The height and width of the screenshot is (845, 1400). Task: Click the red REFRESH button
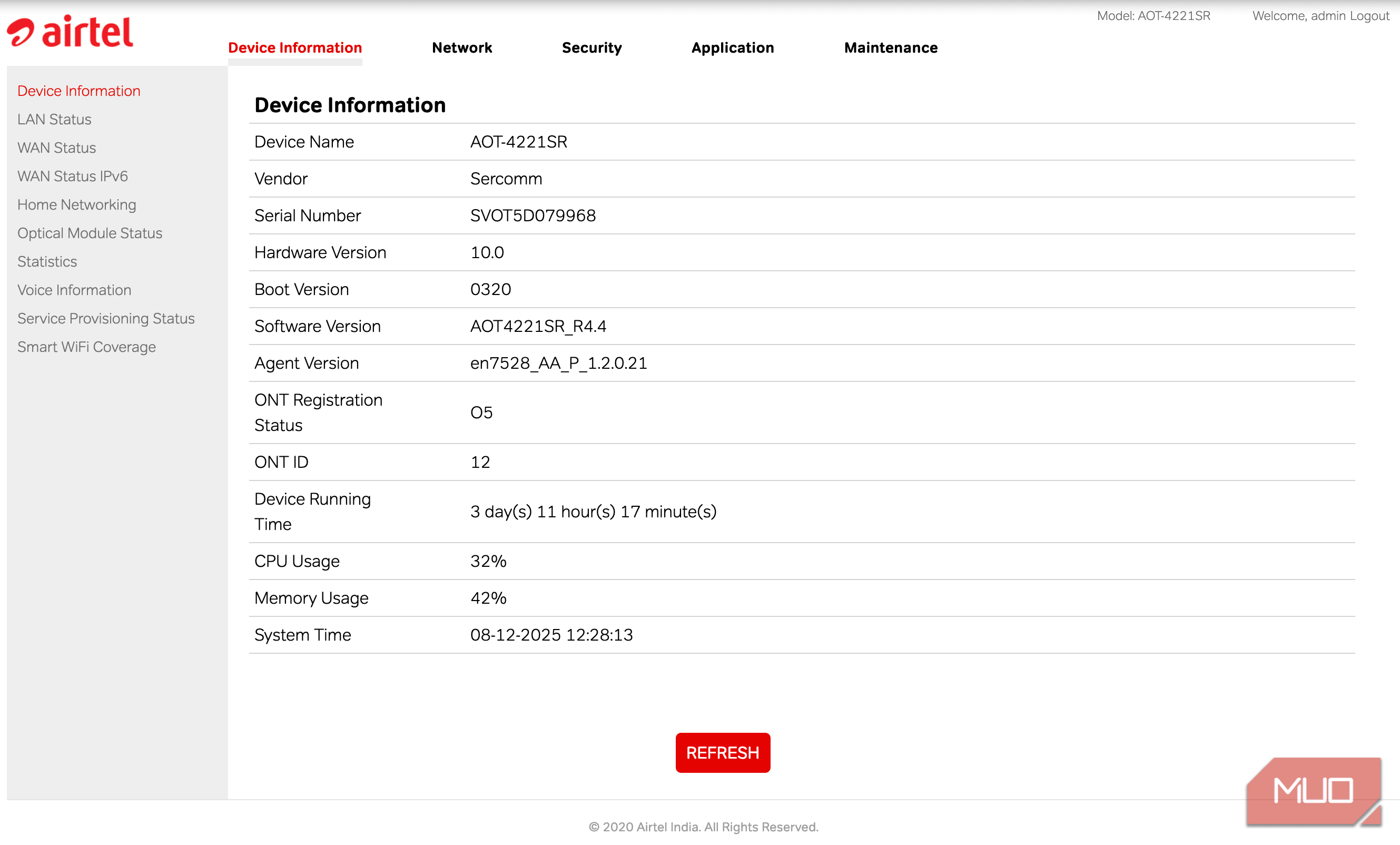tap(723, 752)
